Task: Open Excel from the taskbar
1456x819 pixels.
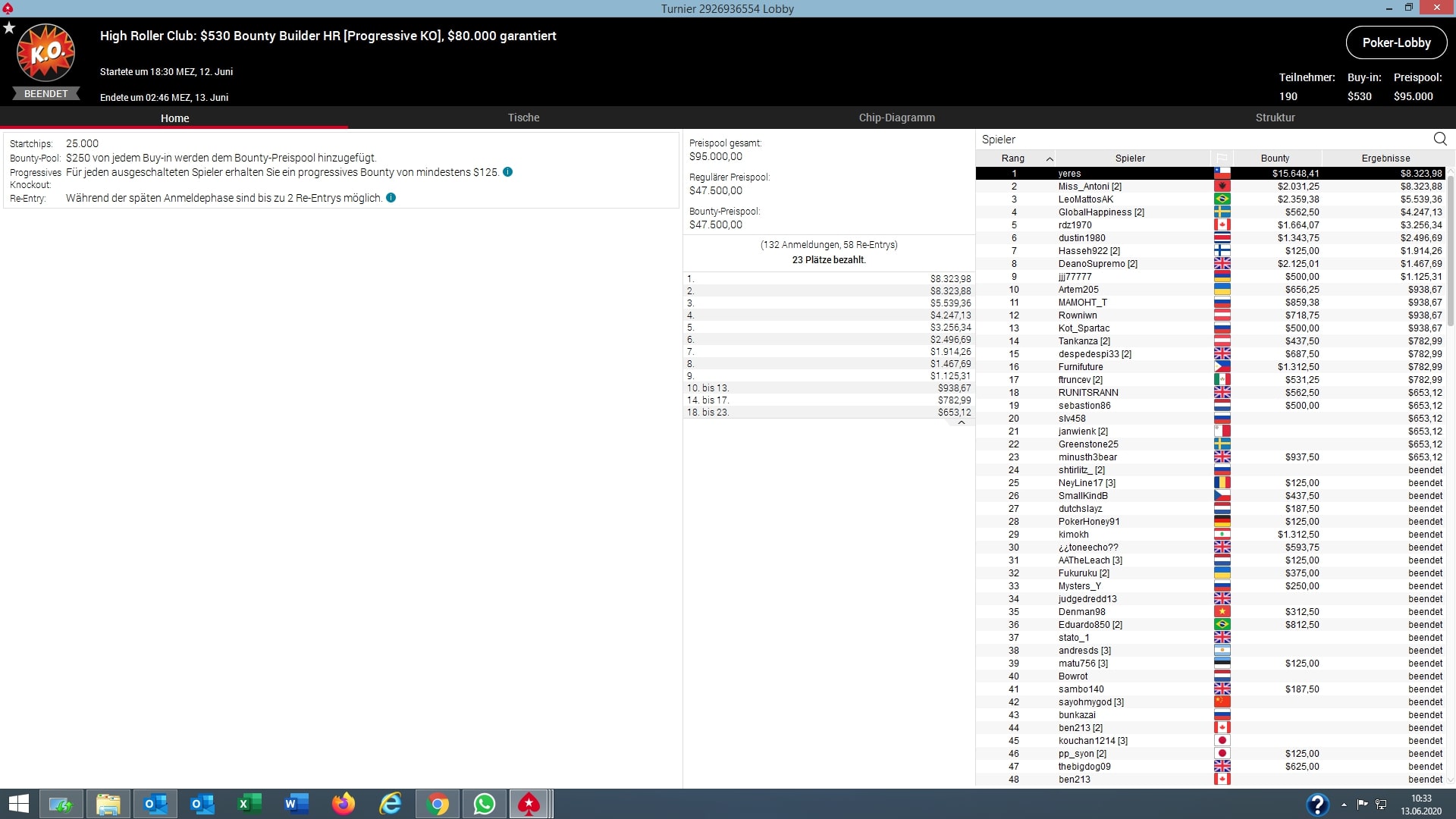Action: 249,804
